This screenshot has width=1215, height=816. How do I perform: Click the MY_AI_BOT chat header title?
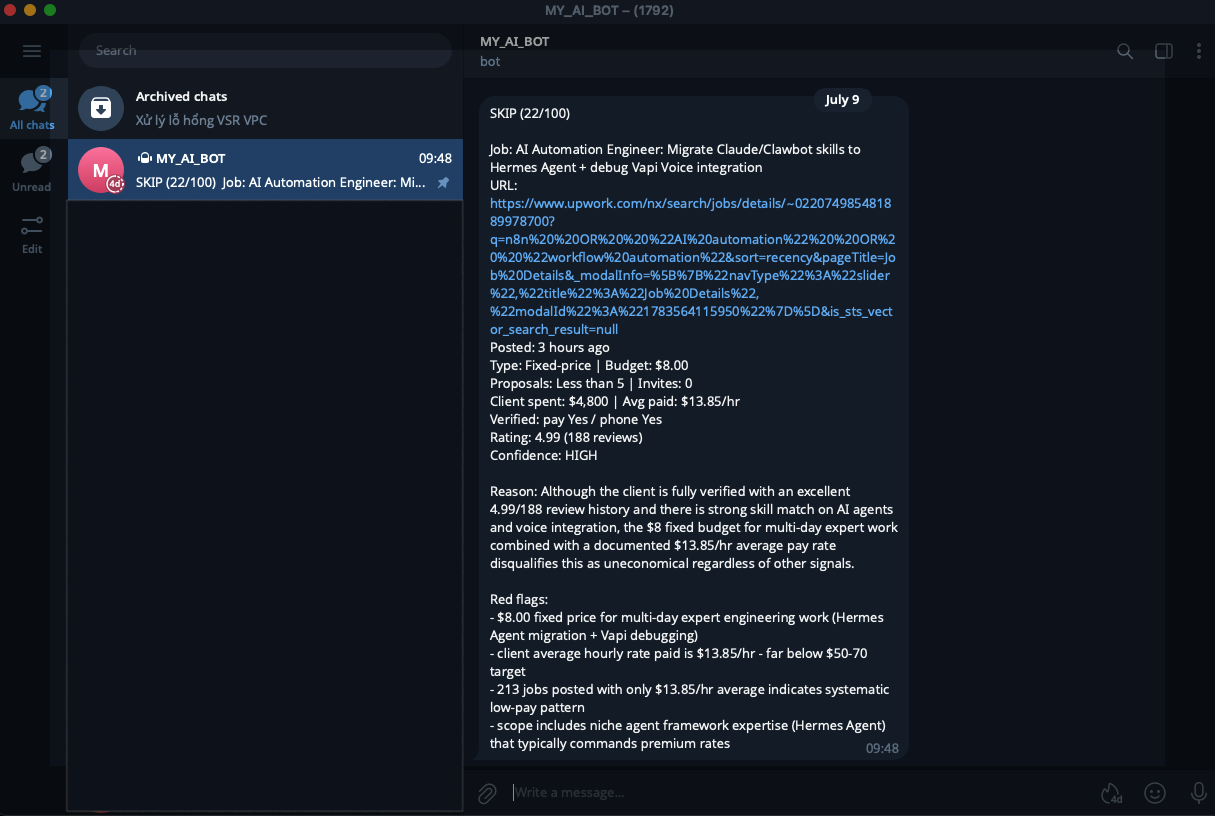point(514,41)
